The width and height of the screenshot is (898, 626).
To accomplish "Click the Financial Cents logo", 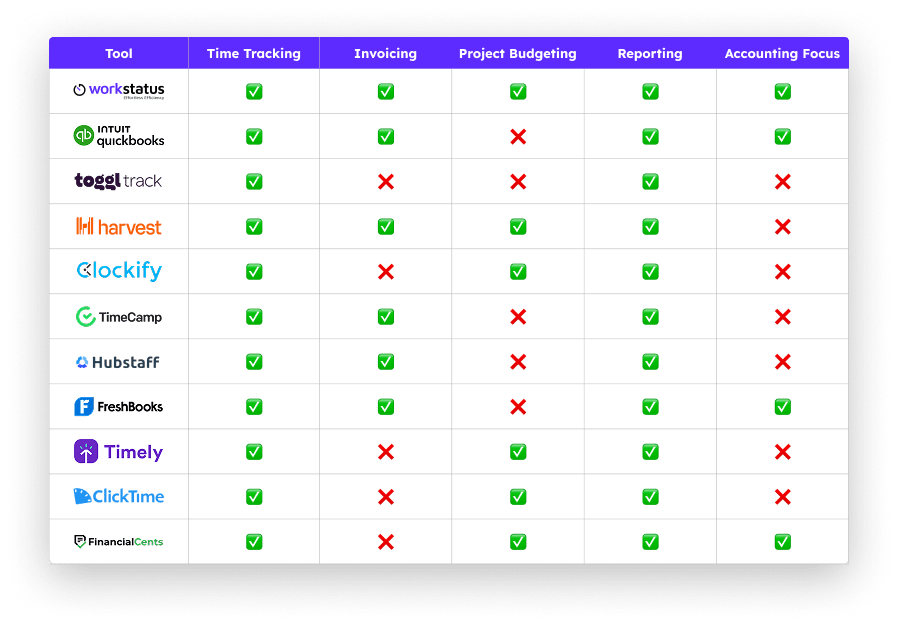I will point(118,542).
